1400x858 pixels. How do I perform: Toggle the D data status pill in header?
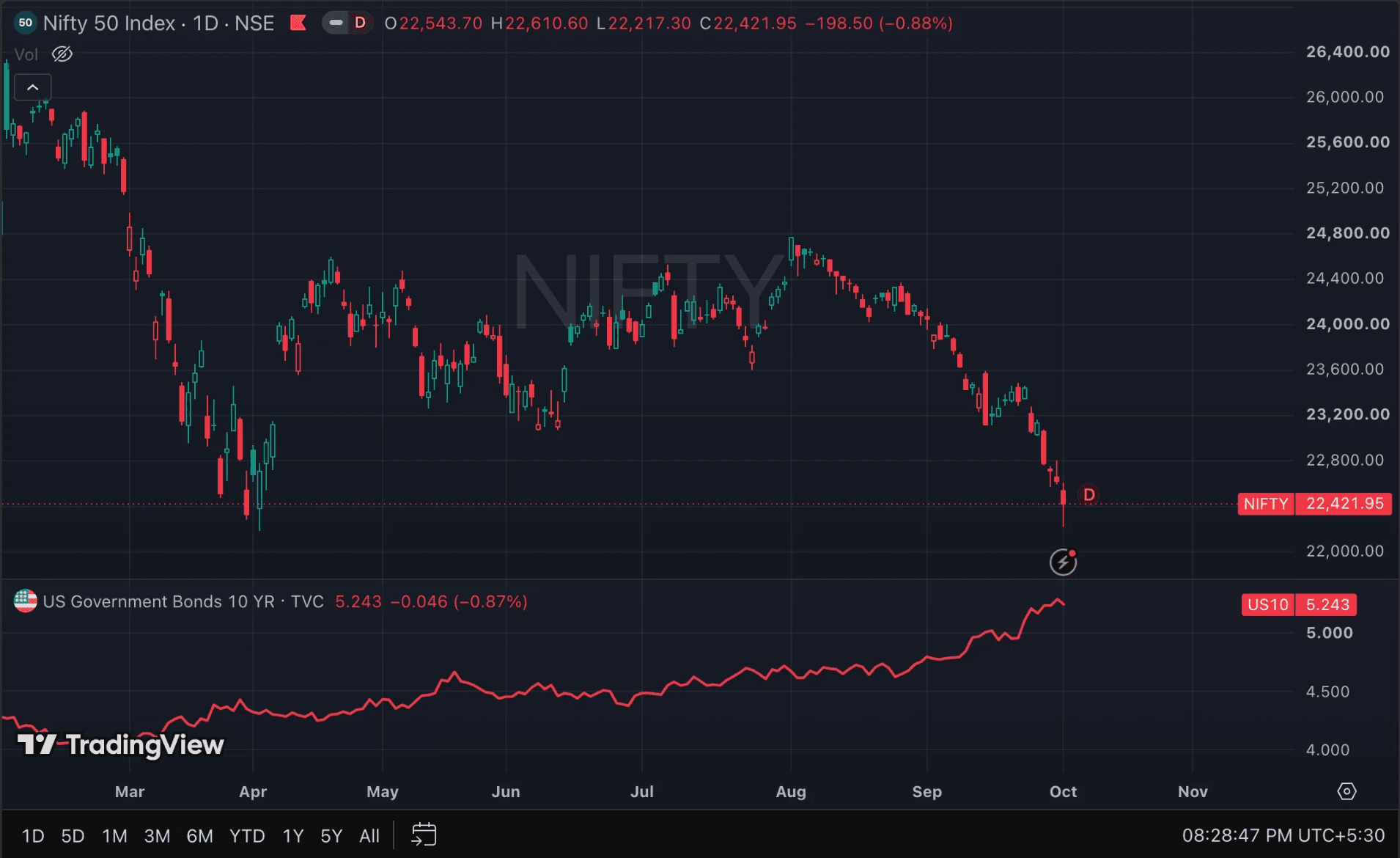[348, 23]
